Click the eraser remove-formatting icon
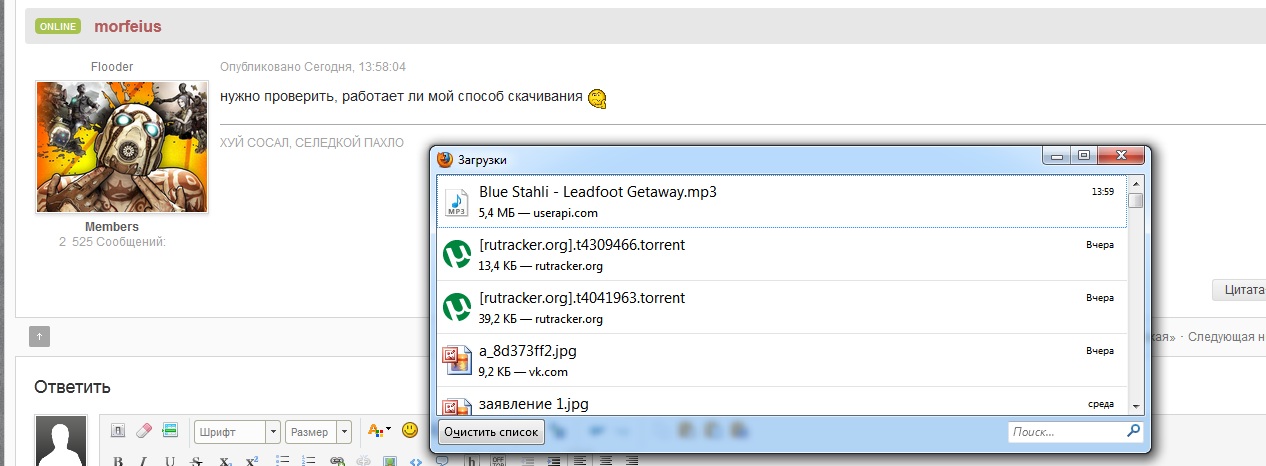This screenshot has width=1266, height=466. coord(143,431)
